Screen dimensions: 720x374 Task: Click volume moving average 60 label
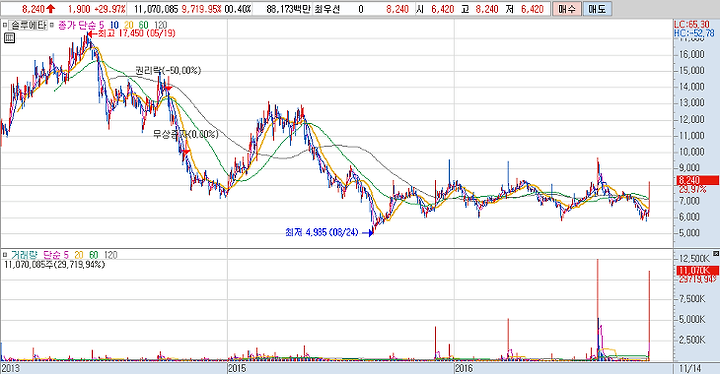tap(94, 255)
